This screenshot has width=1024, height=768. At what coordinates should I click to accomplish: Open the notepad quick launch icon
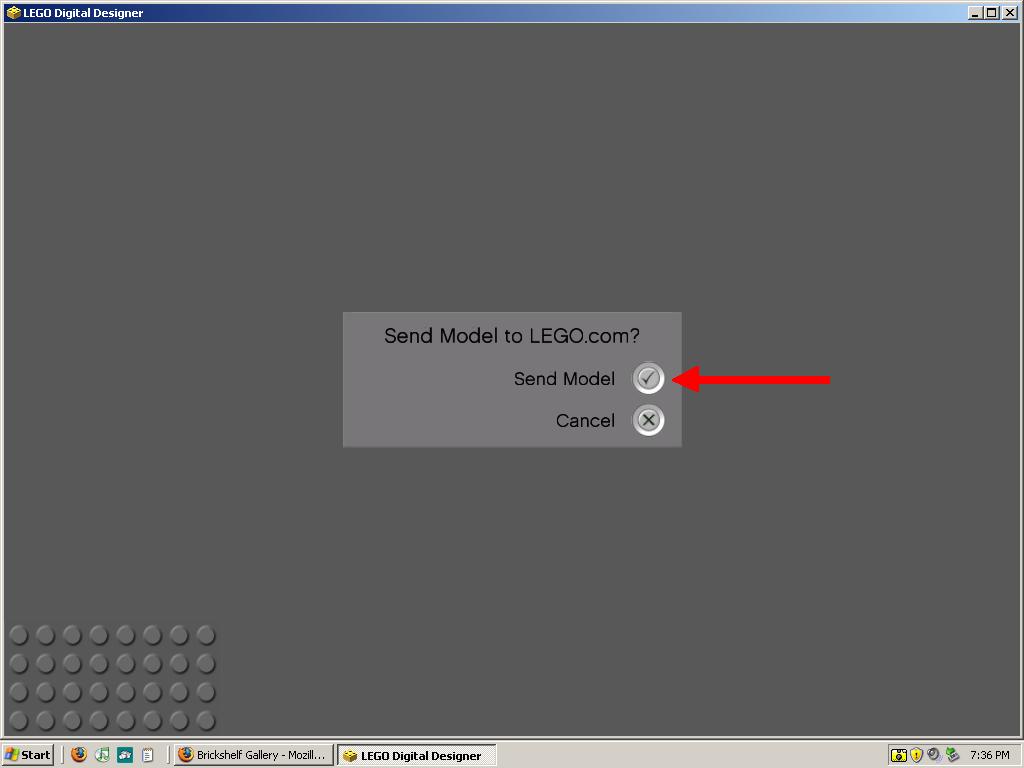tap(148, 755)
